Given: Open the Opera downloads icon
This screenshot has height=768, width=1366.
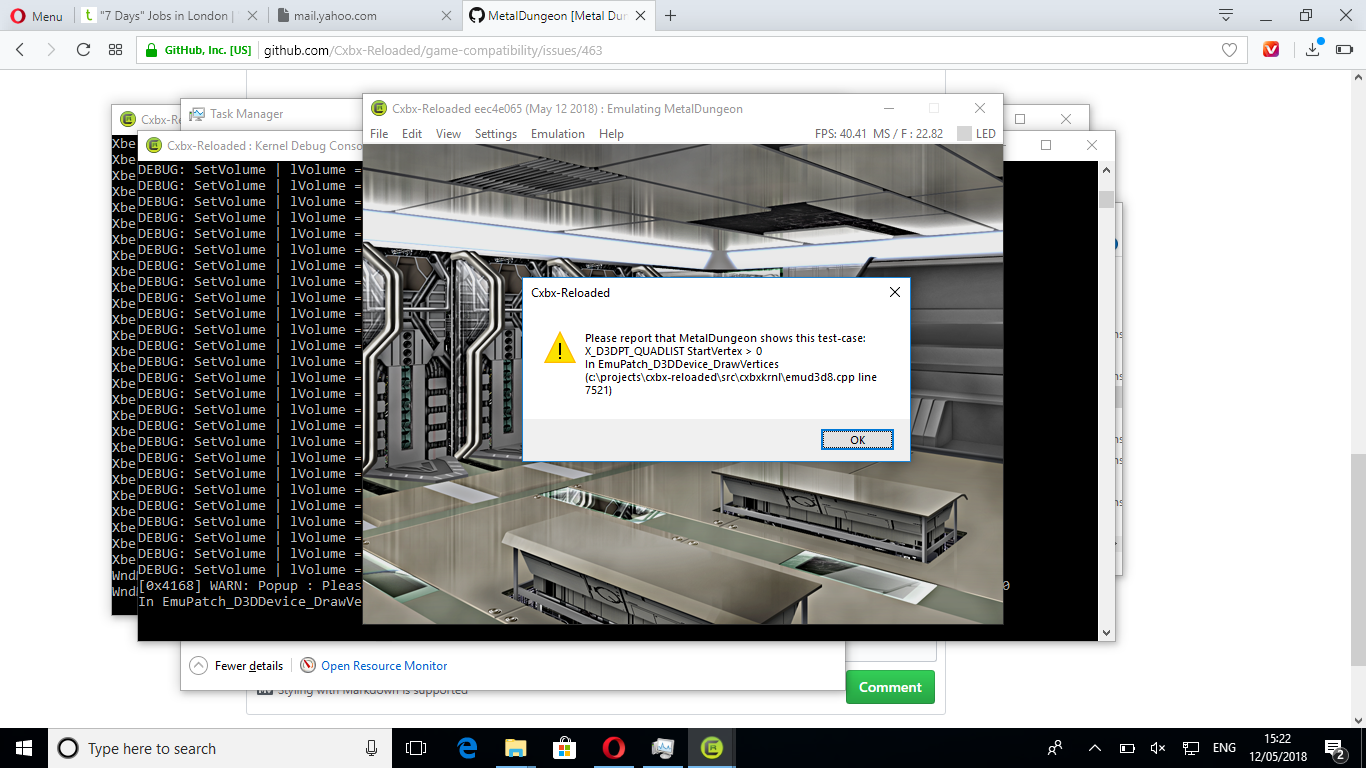Looking at the screenshot, I should (1313, 50).
